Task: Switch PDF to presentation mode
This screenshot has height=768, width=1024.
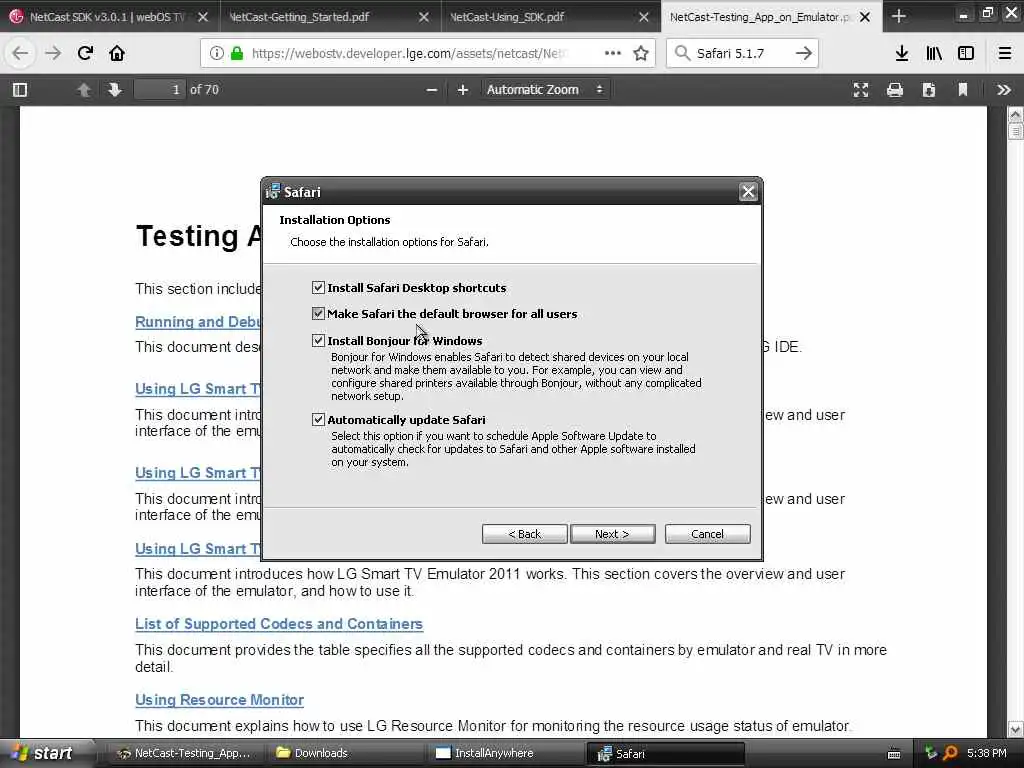Action: [x=861, y=89]
